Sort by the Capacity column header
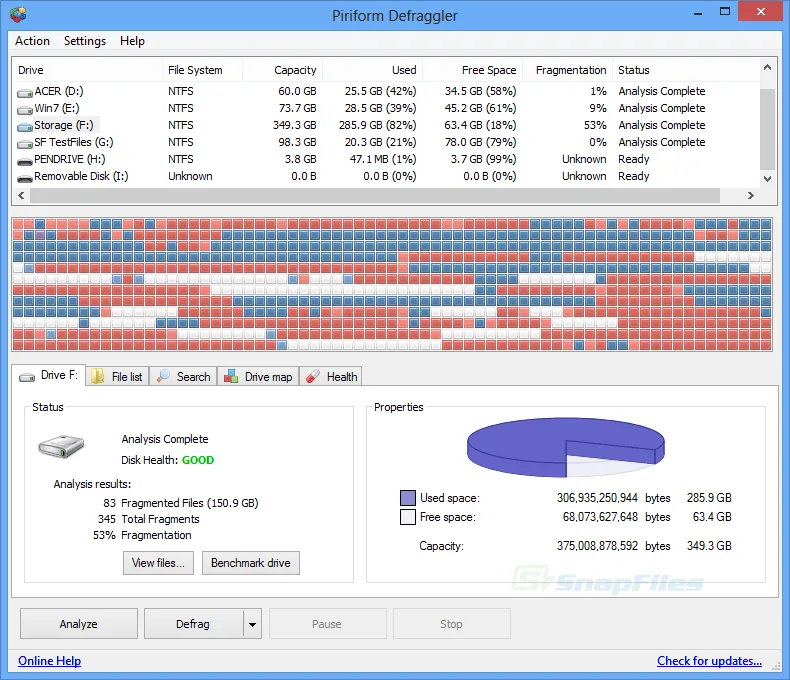This screenshot has width=790, height=680. pyautogui.click(x=283, y=70)
